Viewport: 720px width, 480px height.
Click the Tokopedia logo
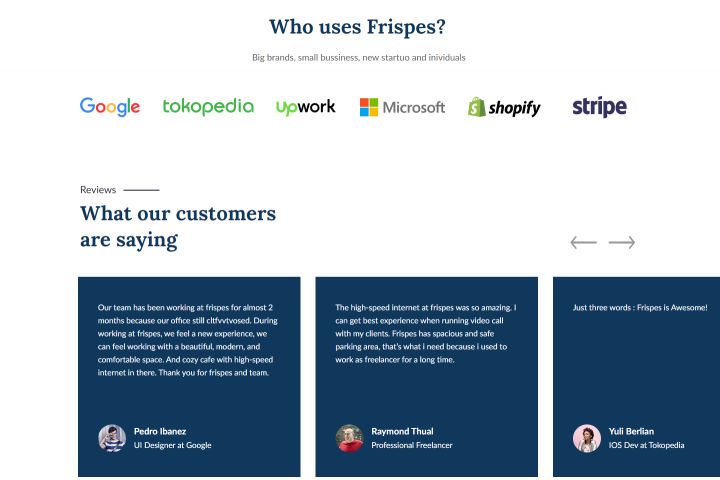208,106
